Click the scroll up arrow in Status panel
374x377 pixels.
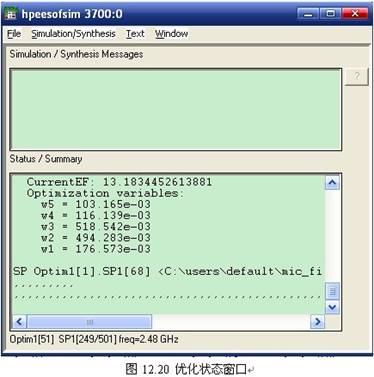pos(332,182)
